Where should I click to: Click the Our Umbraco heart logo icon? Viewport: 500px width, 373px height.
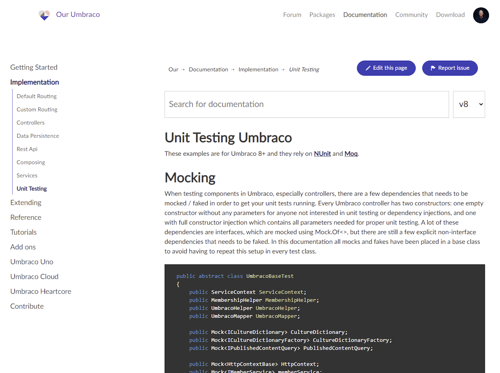pyautogui.click(x=44, y=15)
